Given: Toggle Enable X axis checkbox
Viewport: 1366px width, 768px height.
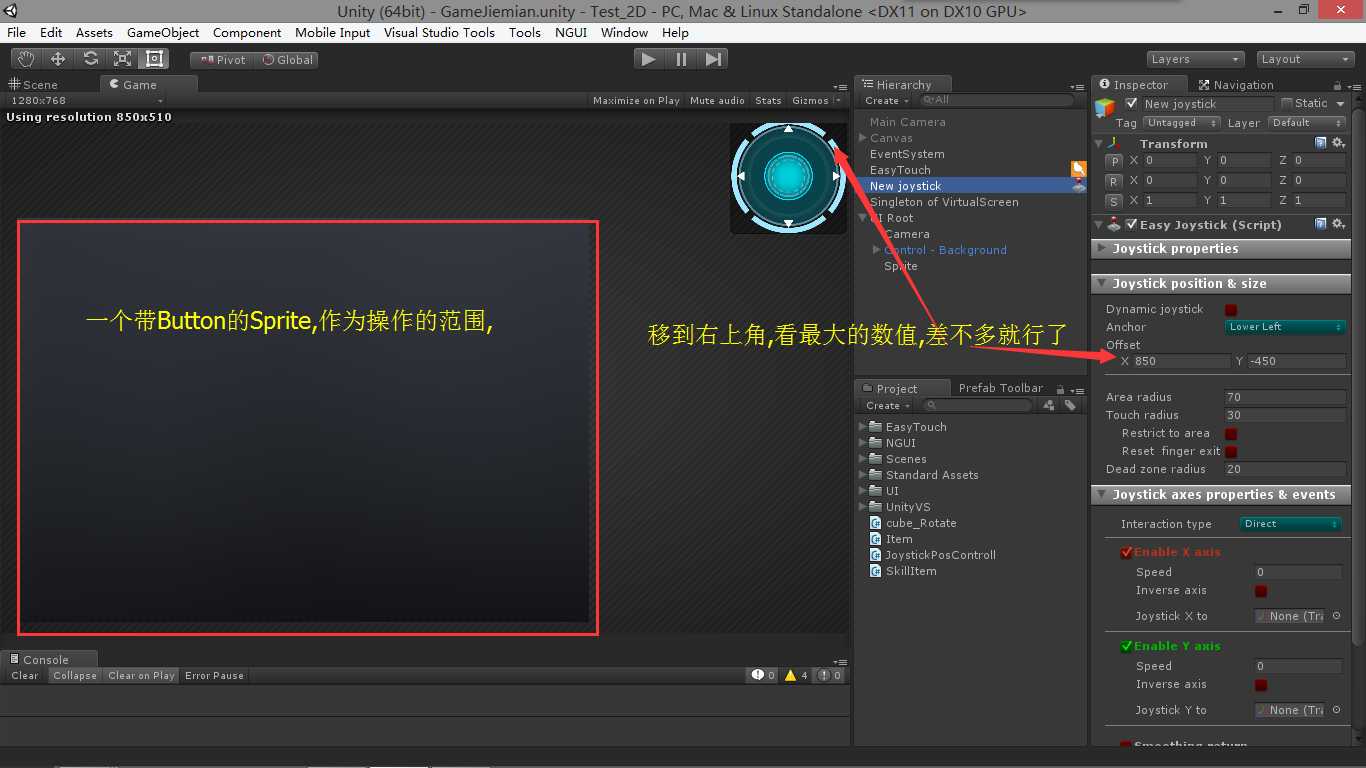Looking at the screenshot, I should tap(1127, 552).
